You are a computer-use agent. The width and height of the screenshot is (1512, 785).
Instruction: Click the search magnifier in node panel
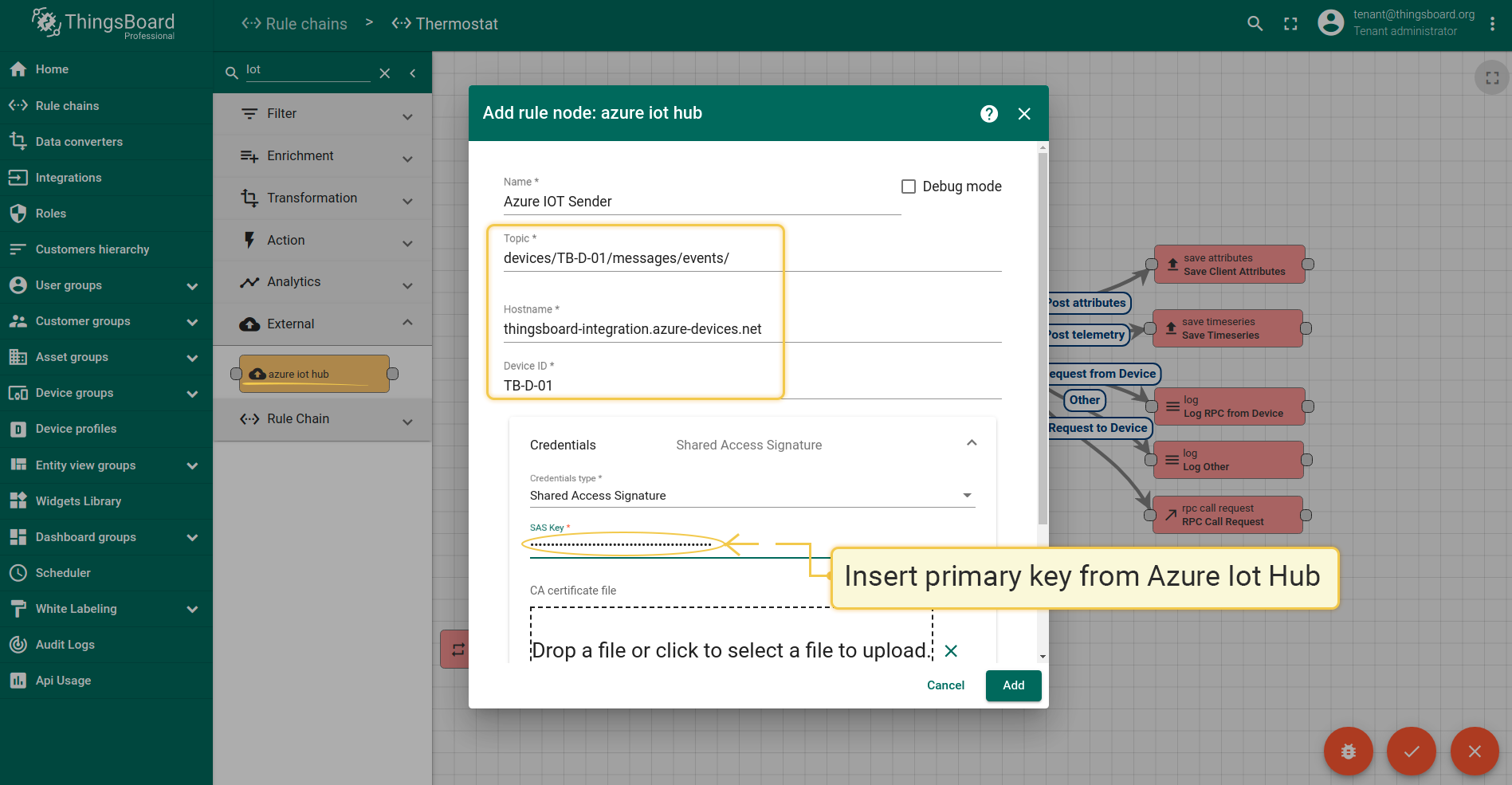[x=232, y=73]
